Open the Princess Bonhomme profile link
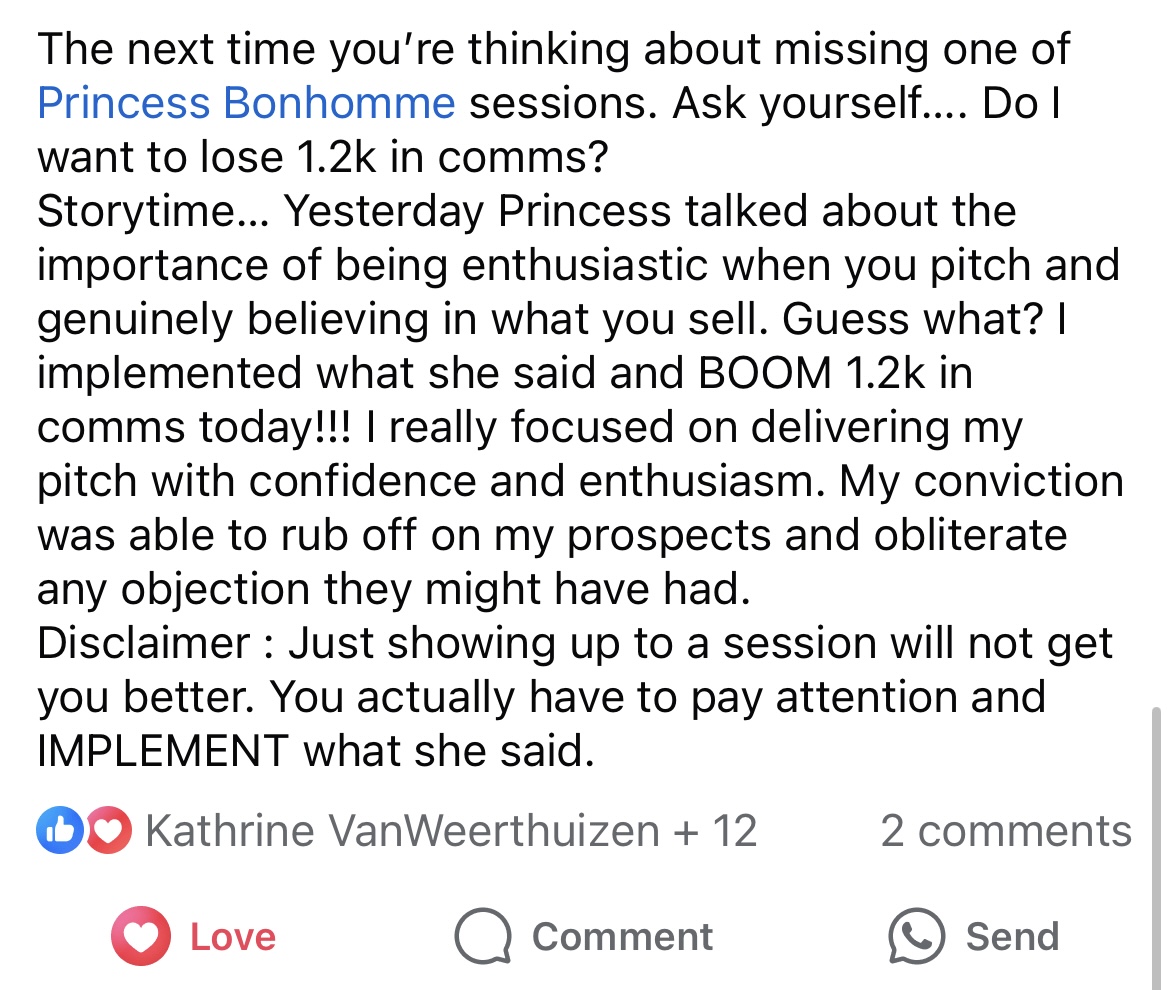 click(x=246, y=103)
